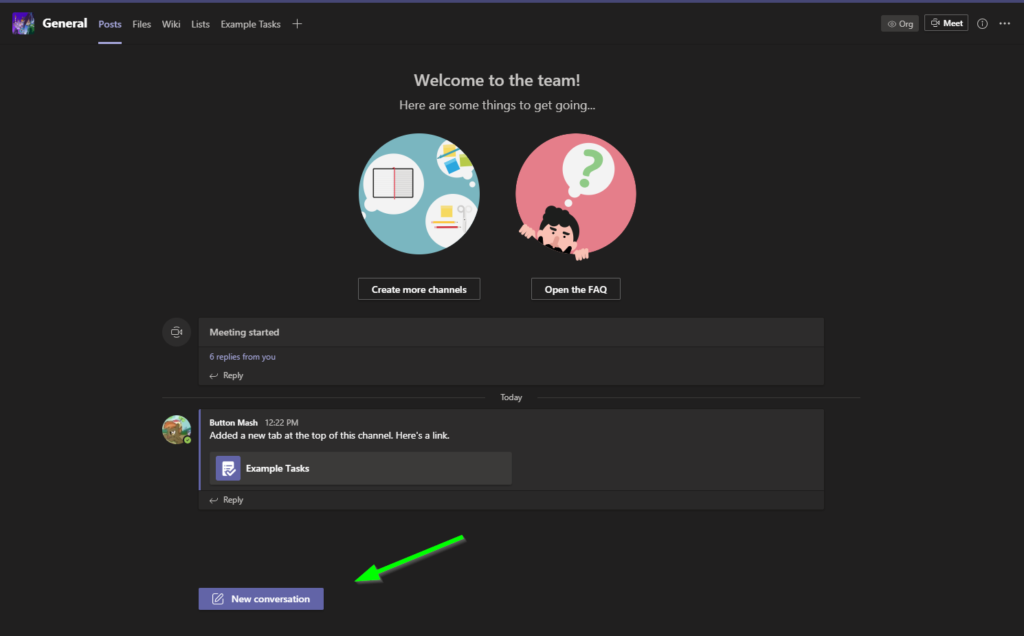Switch to the Files tab

(x=141, y=24)
